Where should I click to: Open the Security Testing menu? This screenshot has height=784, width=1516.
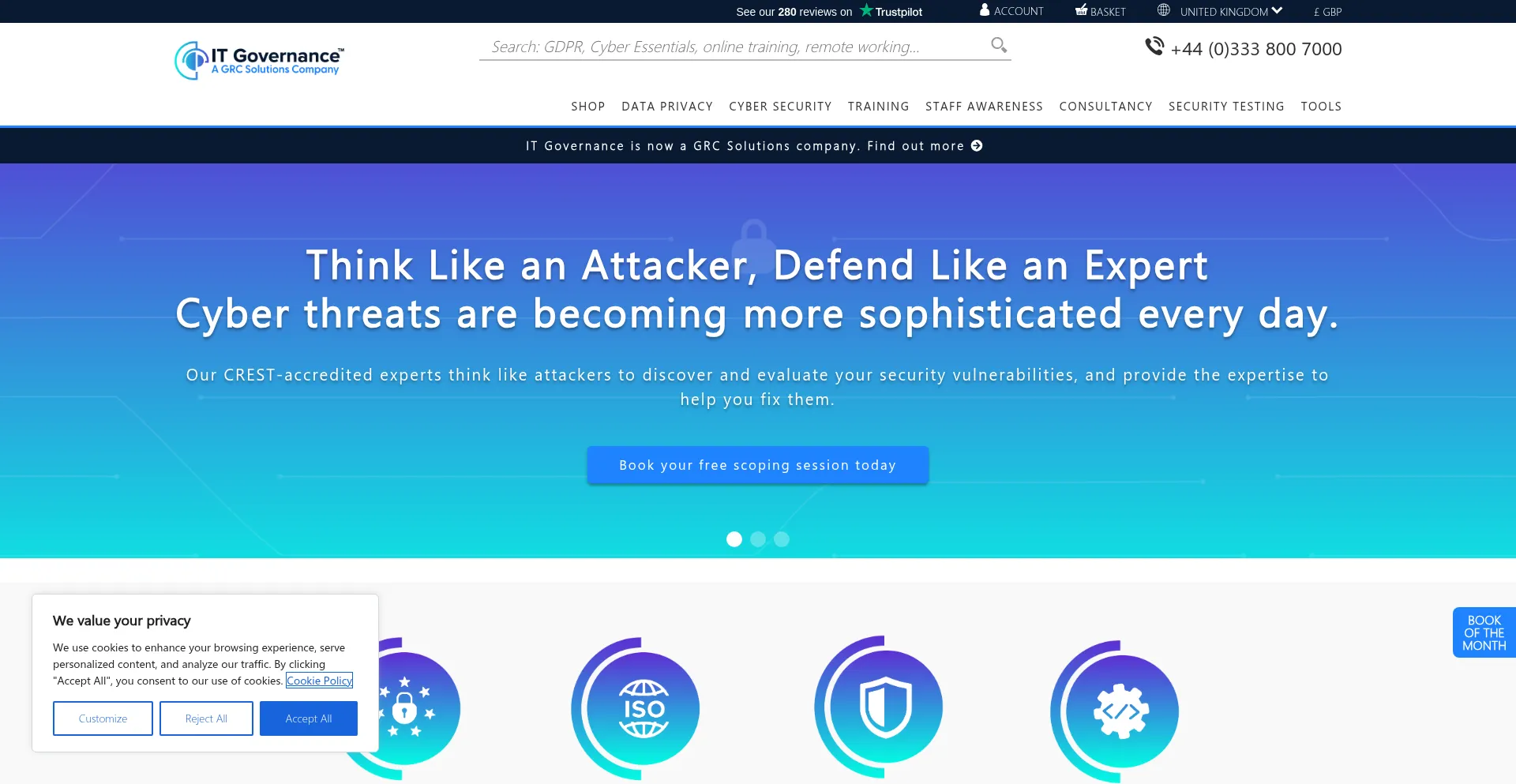1226,107
